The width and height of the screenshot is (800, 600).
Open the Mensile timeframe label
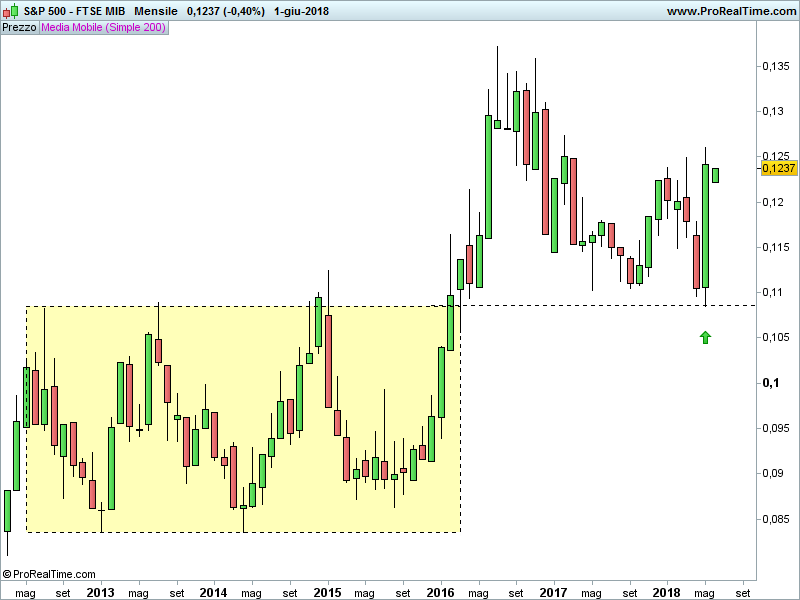(x=156, y=11)
